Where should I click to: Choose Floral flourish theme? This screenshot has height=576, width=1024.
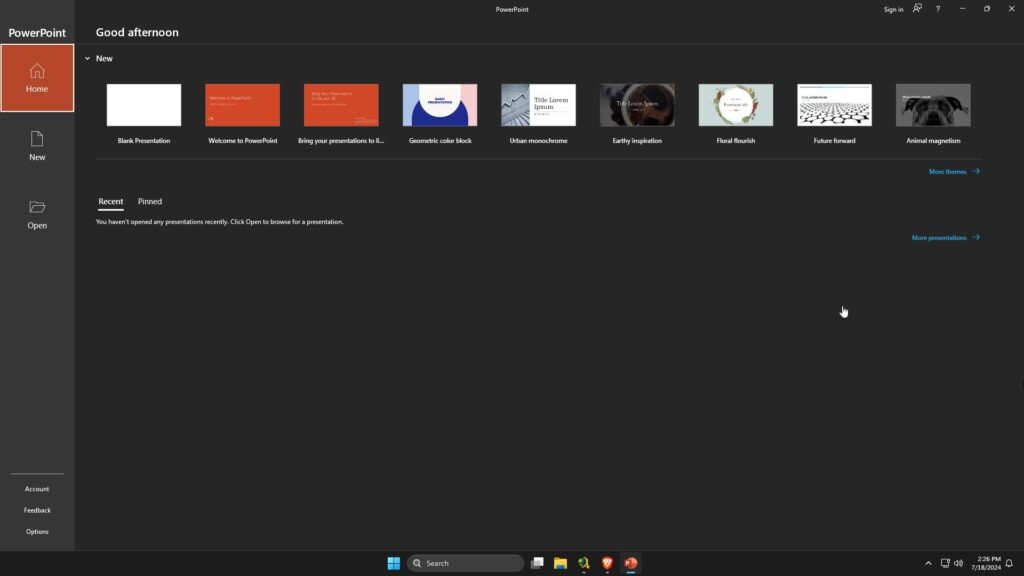[x=735, y=114]
